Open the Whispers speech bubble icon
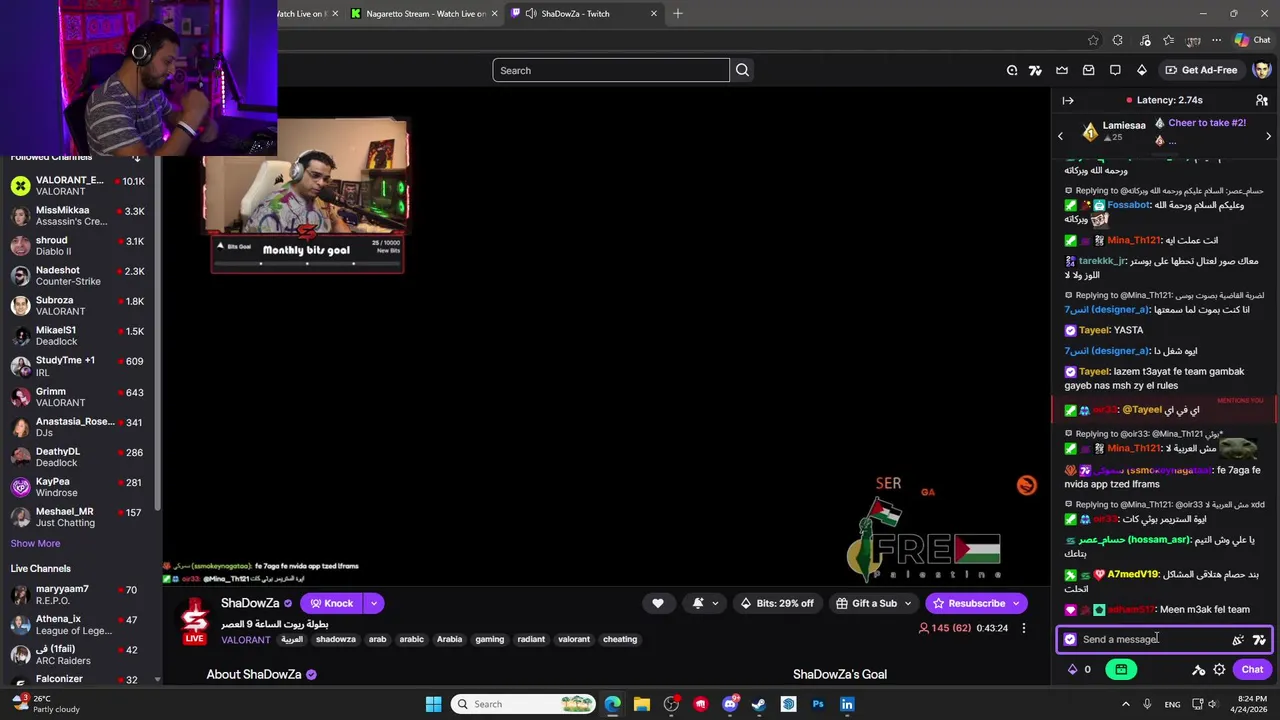Image resolution: width=1280 pixels, height=720 pixels. [1115, 70]
